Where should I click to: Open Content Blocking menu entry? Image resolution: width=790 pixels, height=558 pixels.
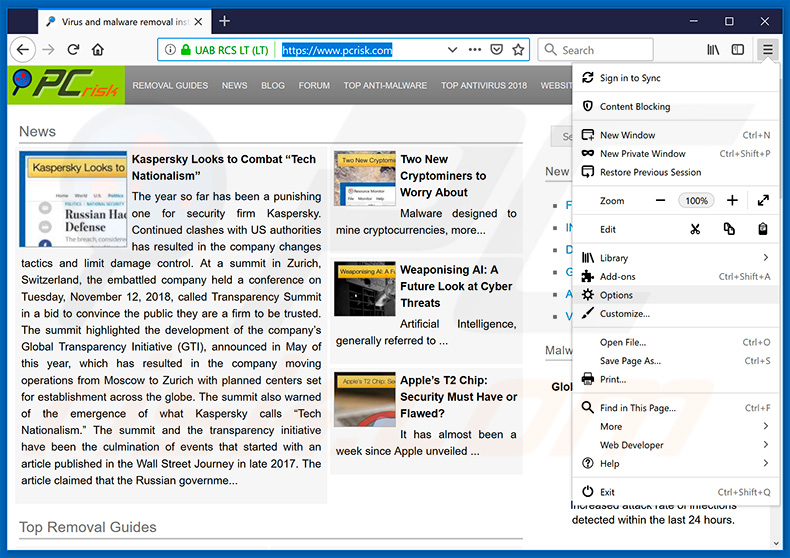coord(675,106)
